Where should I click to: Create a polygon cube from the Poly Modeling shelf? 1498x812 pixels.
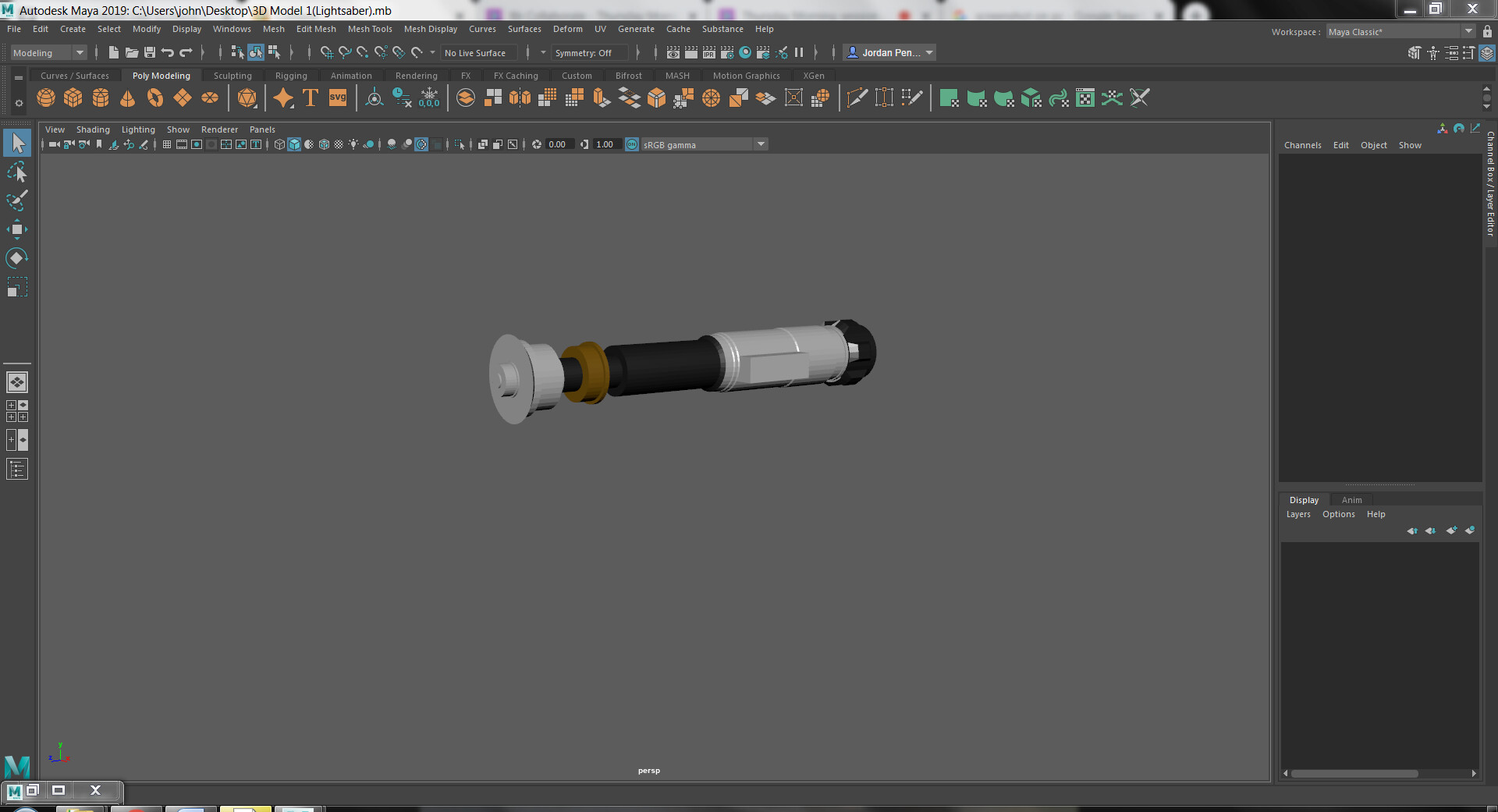[73, 98]
